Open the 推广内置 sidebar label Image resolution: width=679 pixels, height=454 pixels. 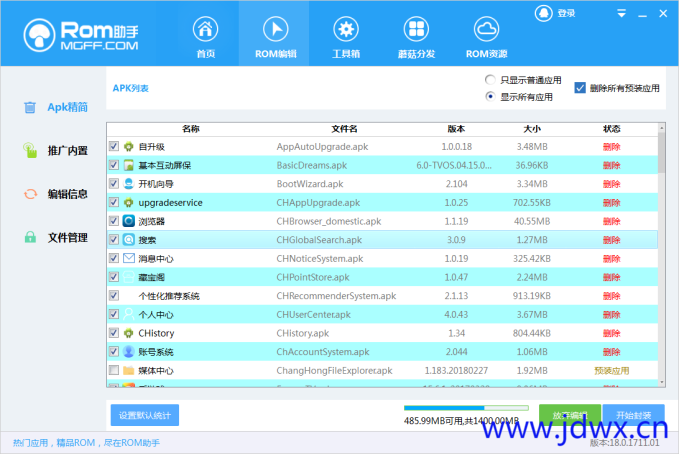[x=68, y=151]
